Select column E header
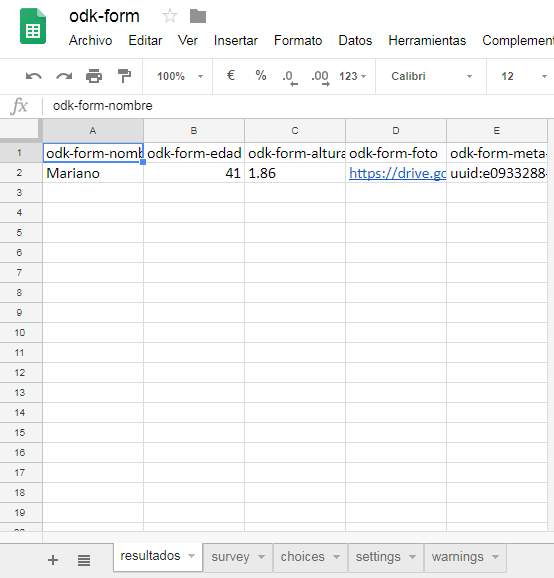Image resolution: width=554 pixels, height=578 pixels. [x=497, y=130]
